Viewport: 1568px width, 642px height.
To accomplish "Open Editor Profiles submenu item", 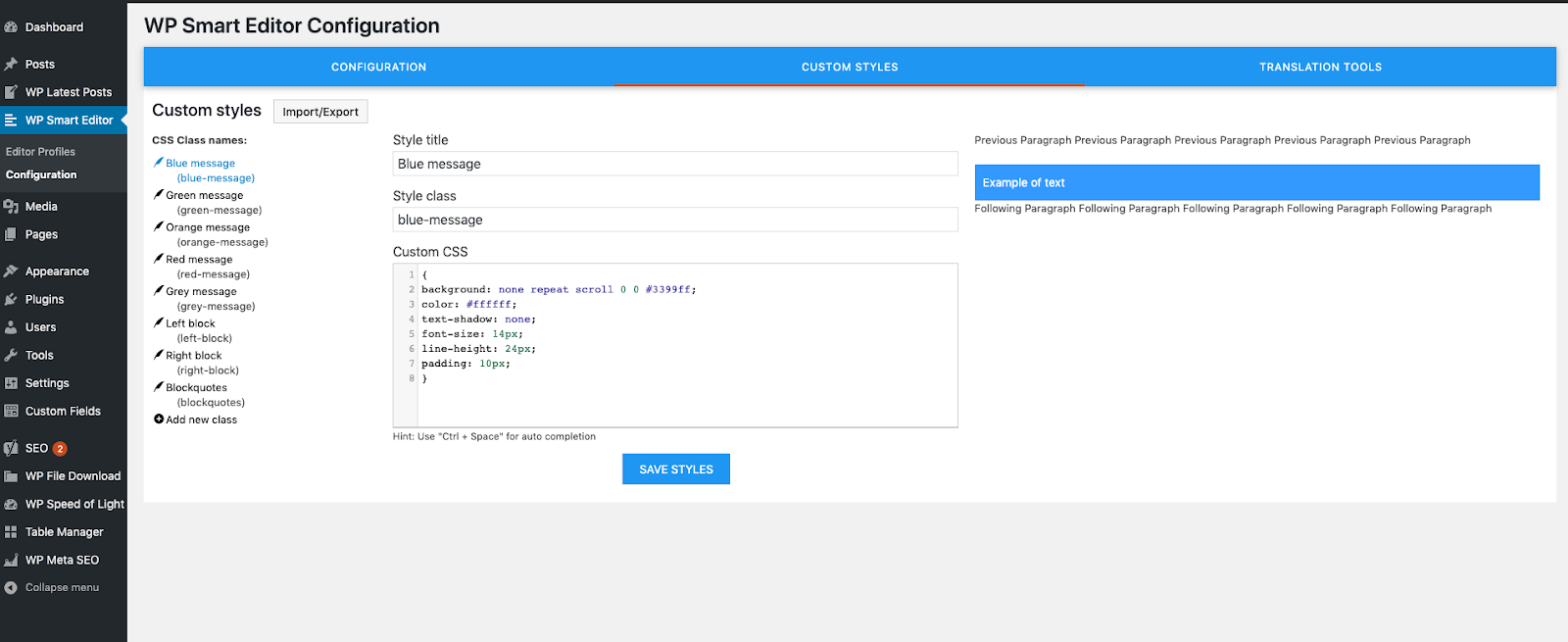I will click(40, 152).
